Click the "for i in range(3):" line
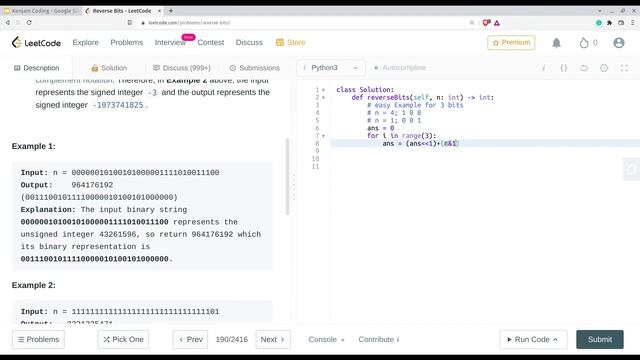The image size is (640, 360). pyautogui.click(x=401, y=136)
